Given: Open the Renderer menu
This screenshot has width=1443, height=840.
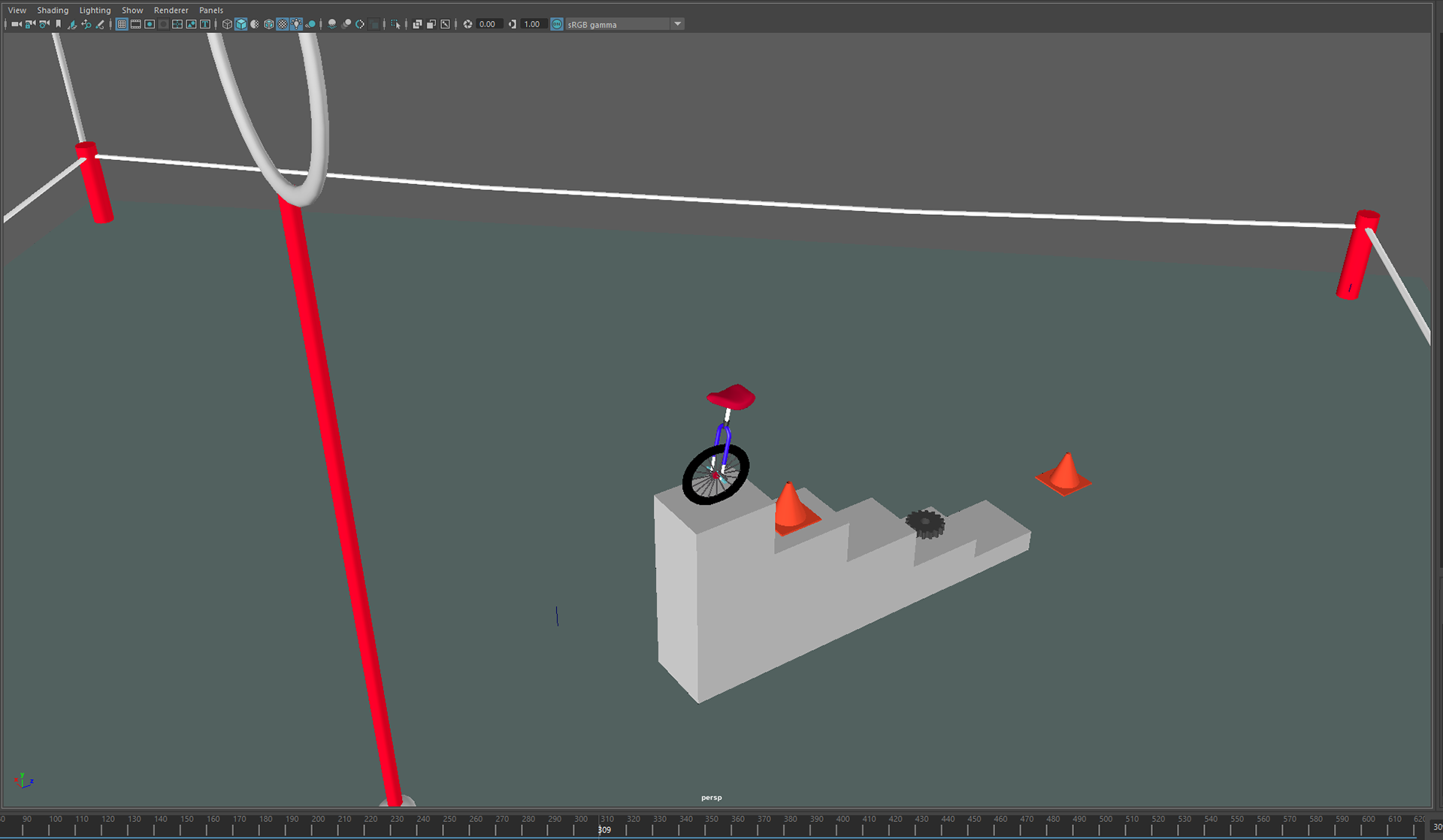Looking at the screenshot, I should [171, 10].
